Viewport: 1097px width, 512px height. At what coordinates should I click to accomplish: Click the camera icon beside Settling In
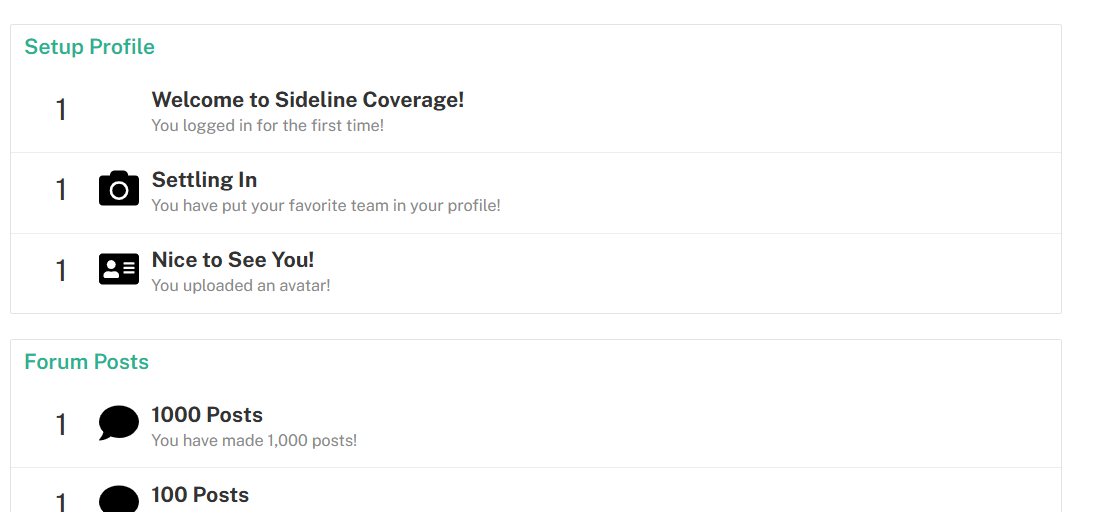click(x=118, y=189)
